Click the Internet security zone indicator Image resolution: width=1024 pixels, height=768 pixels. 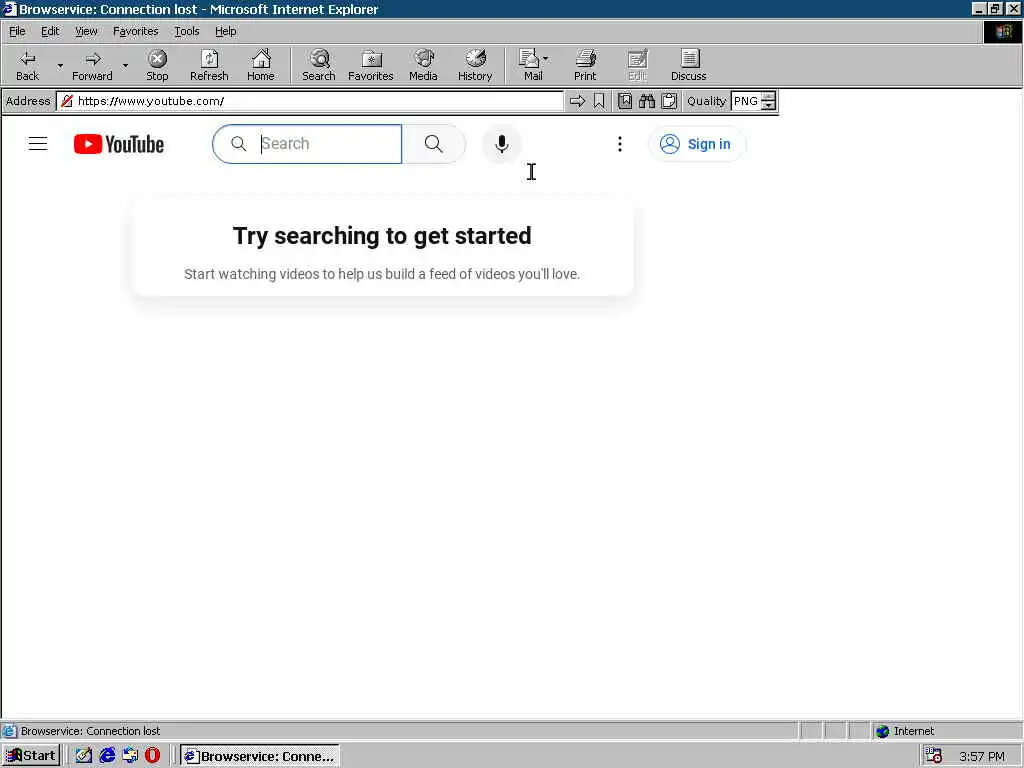905,731
